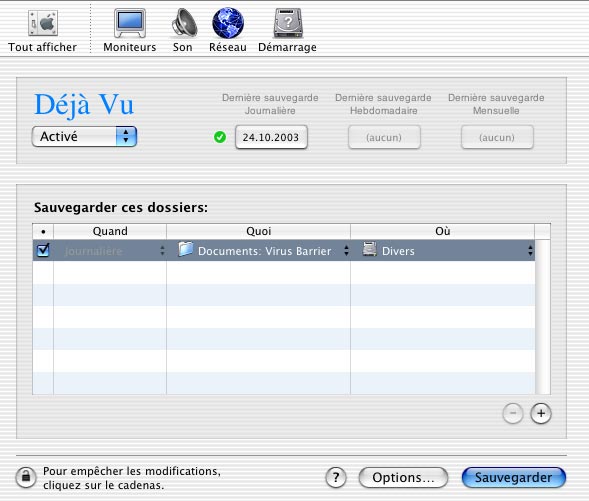Click the (aucun) Hebdomadaire backup button
Image resolution: width=589 pixels, height=501 pixels.
pos(384,137)
